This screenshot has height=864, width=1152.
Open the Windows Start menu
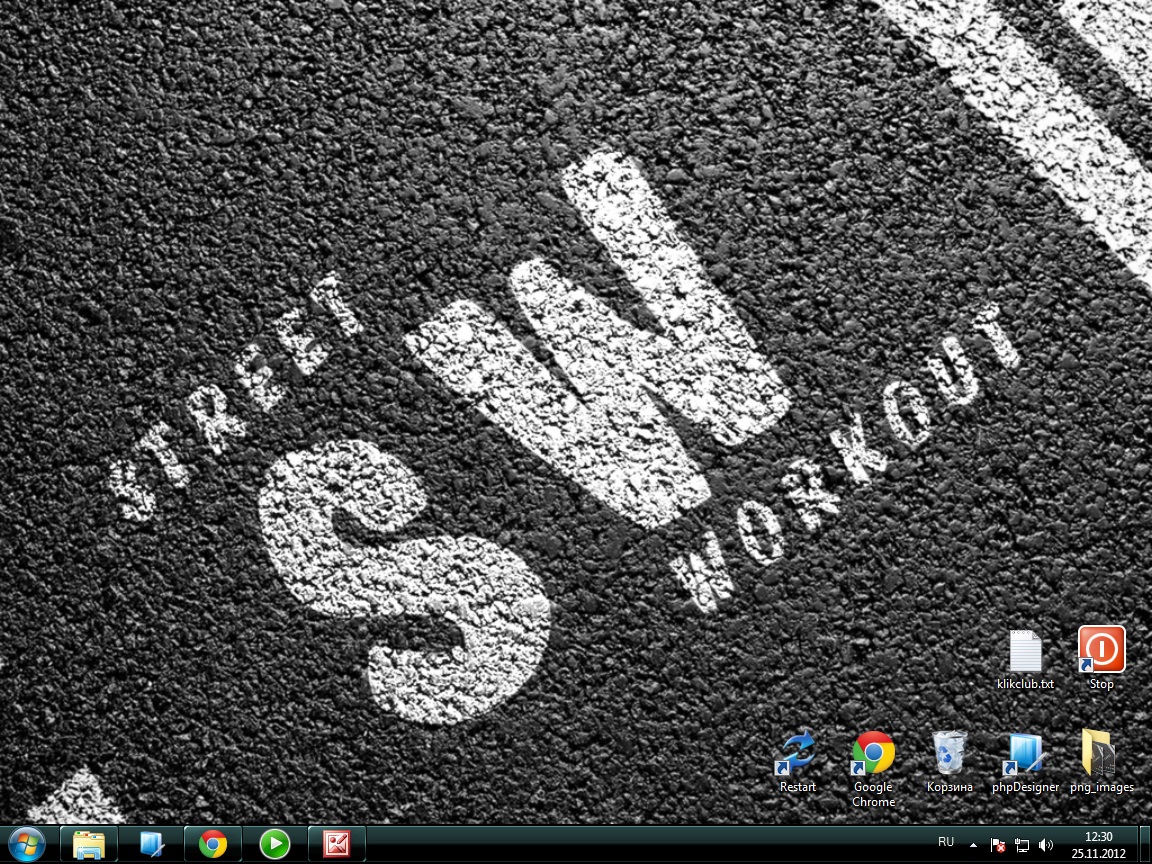(x=25, y=844)
